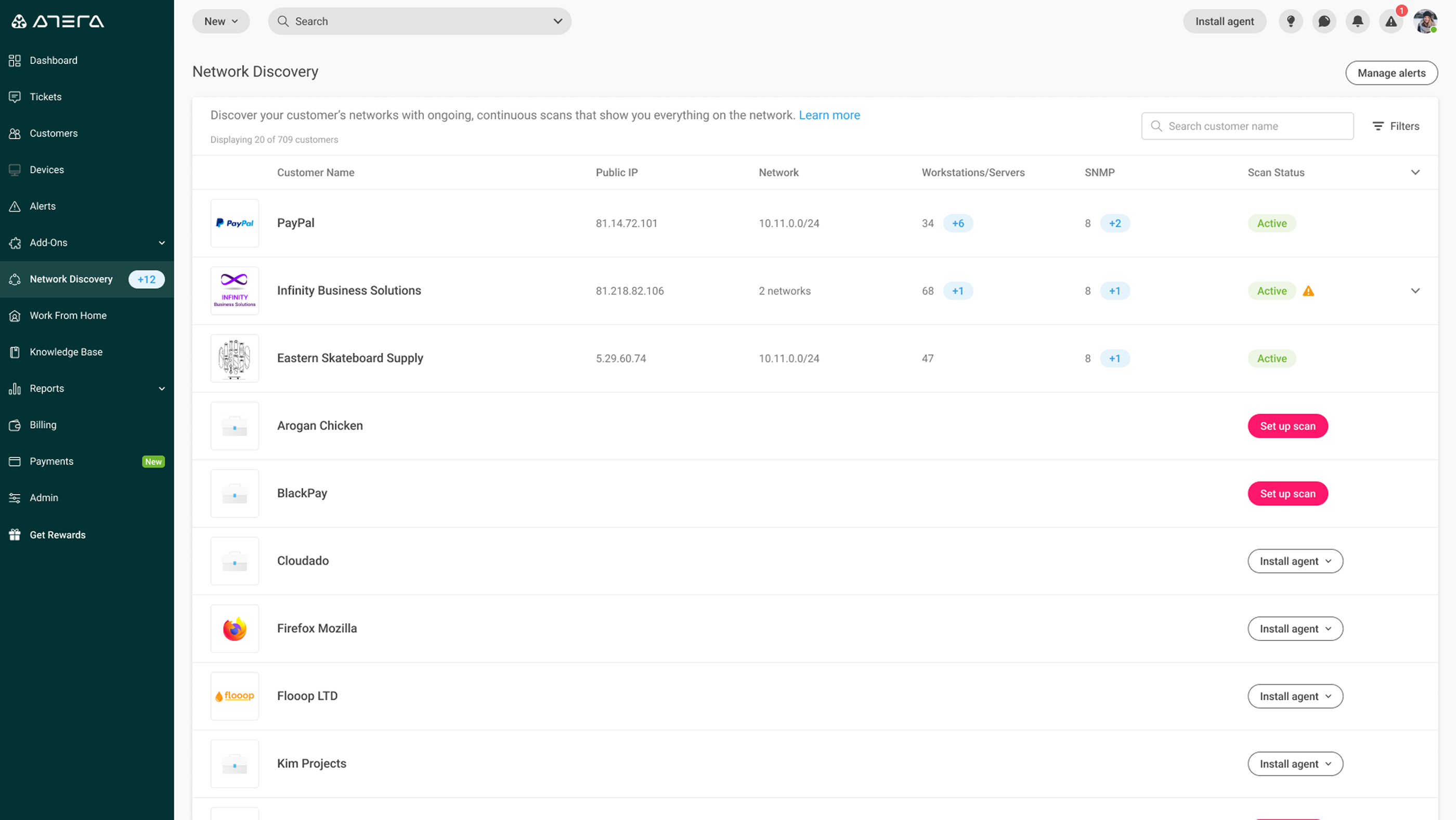Image resolution: width=1456 pixels, height=820 pixels.
Task: Click Set up scan for Arogan Chicken
Action: click(x=1288, y=427)
